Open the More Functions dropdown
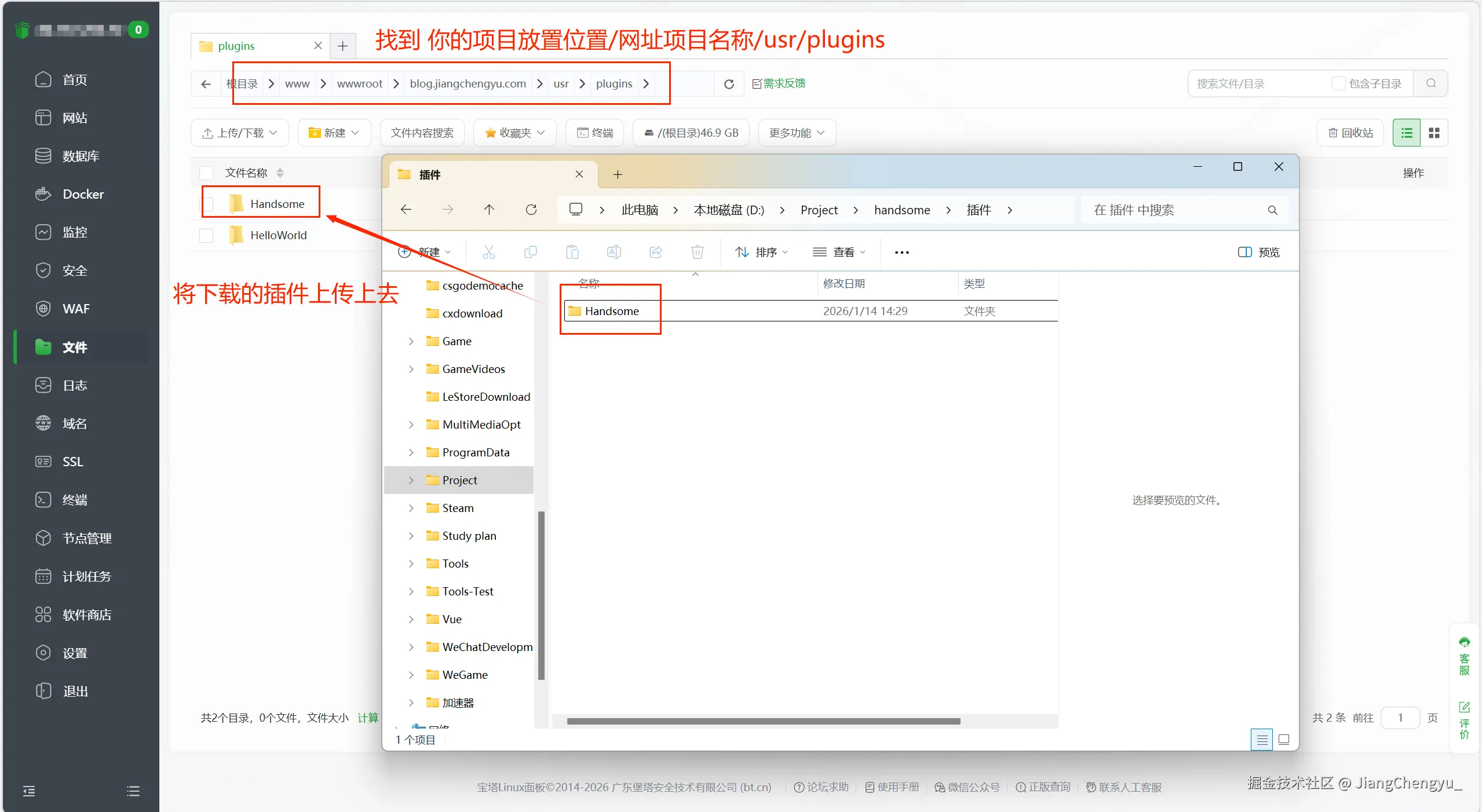 click(x=796, y=133)
